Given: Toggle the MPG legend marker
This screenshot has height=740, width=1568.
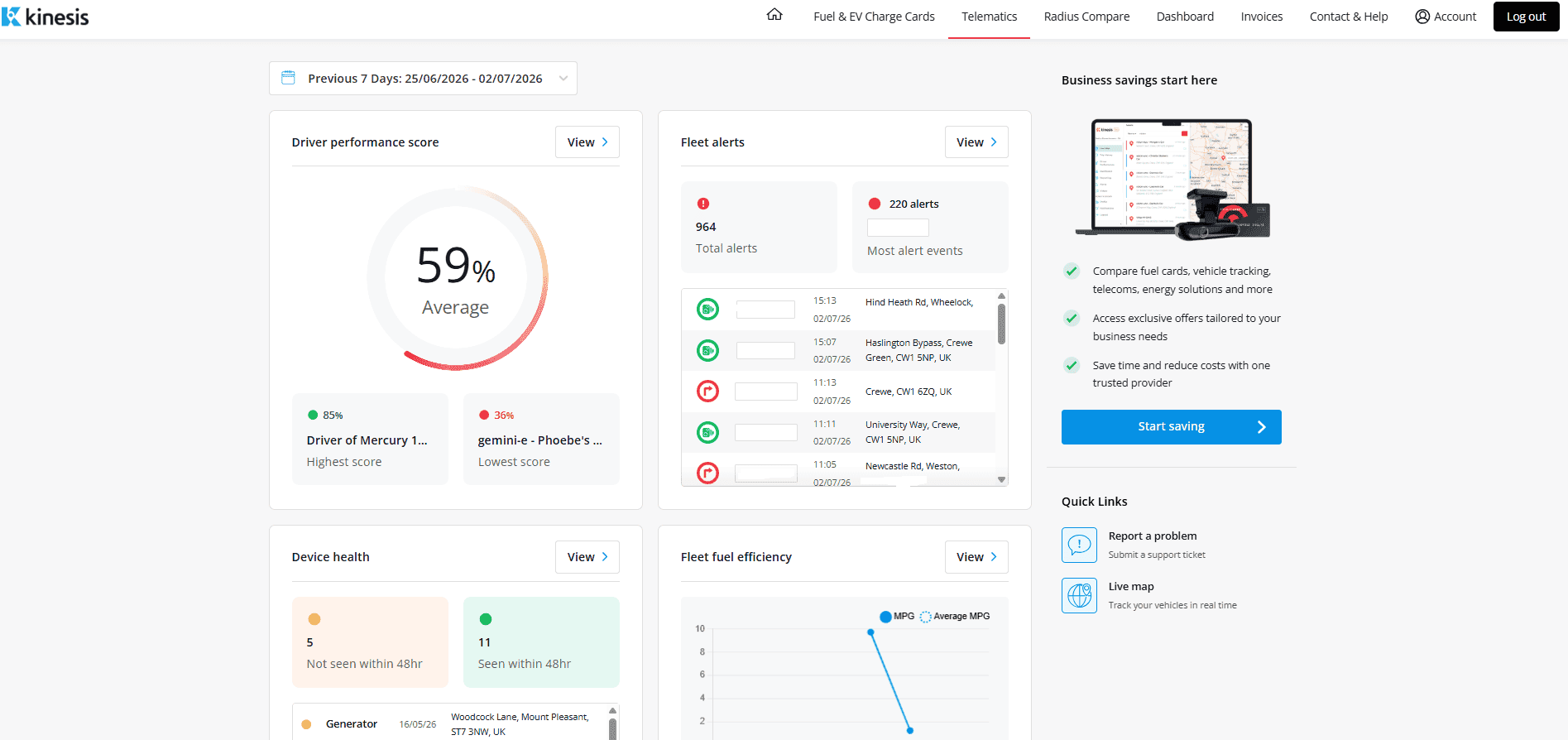Looking at the screenshot, I should click(885, 617).
